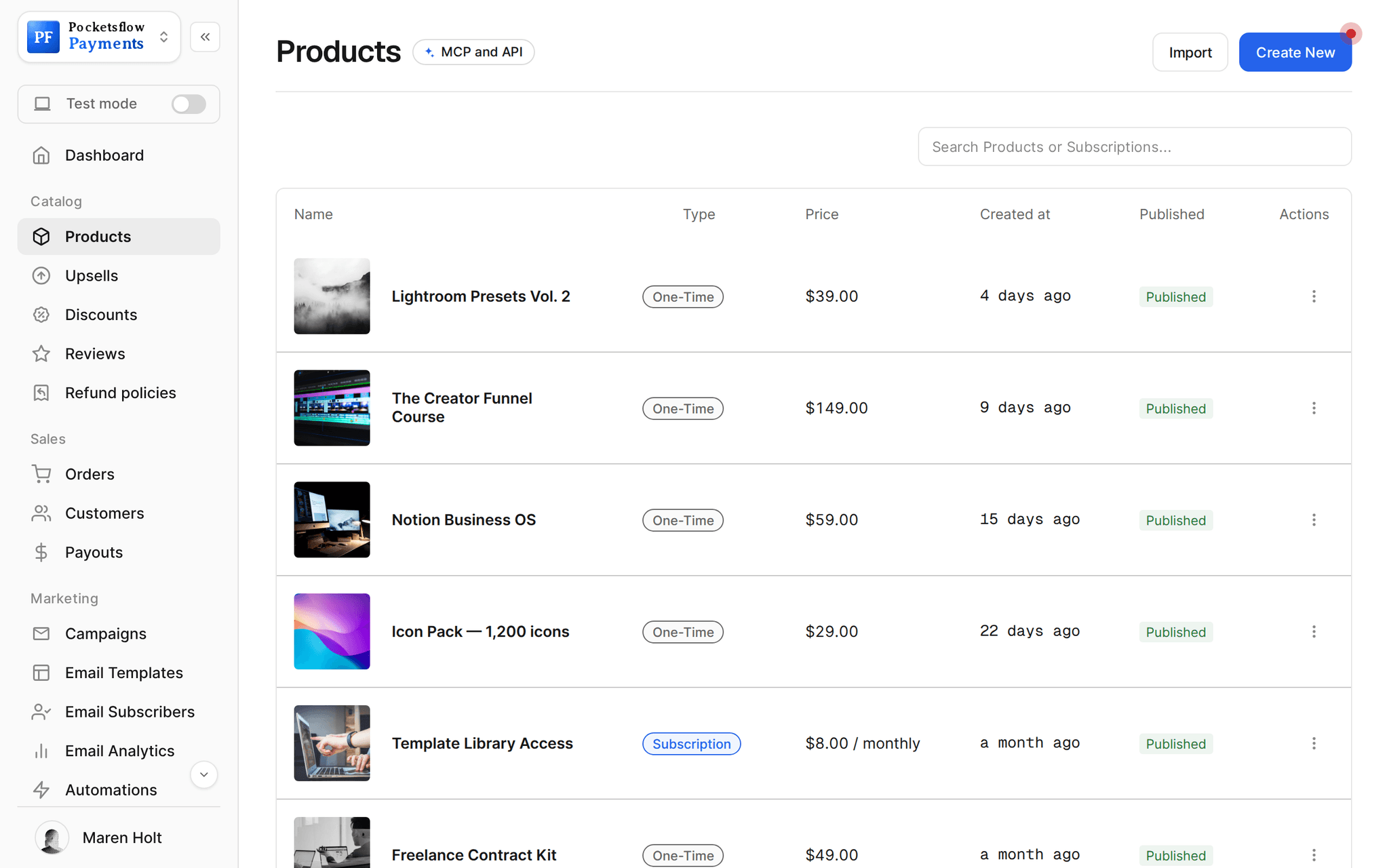Open the Dashboard home icon

41,155
